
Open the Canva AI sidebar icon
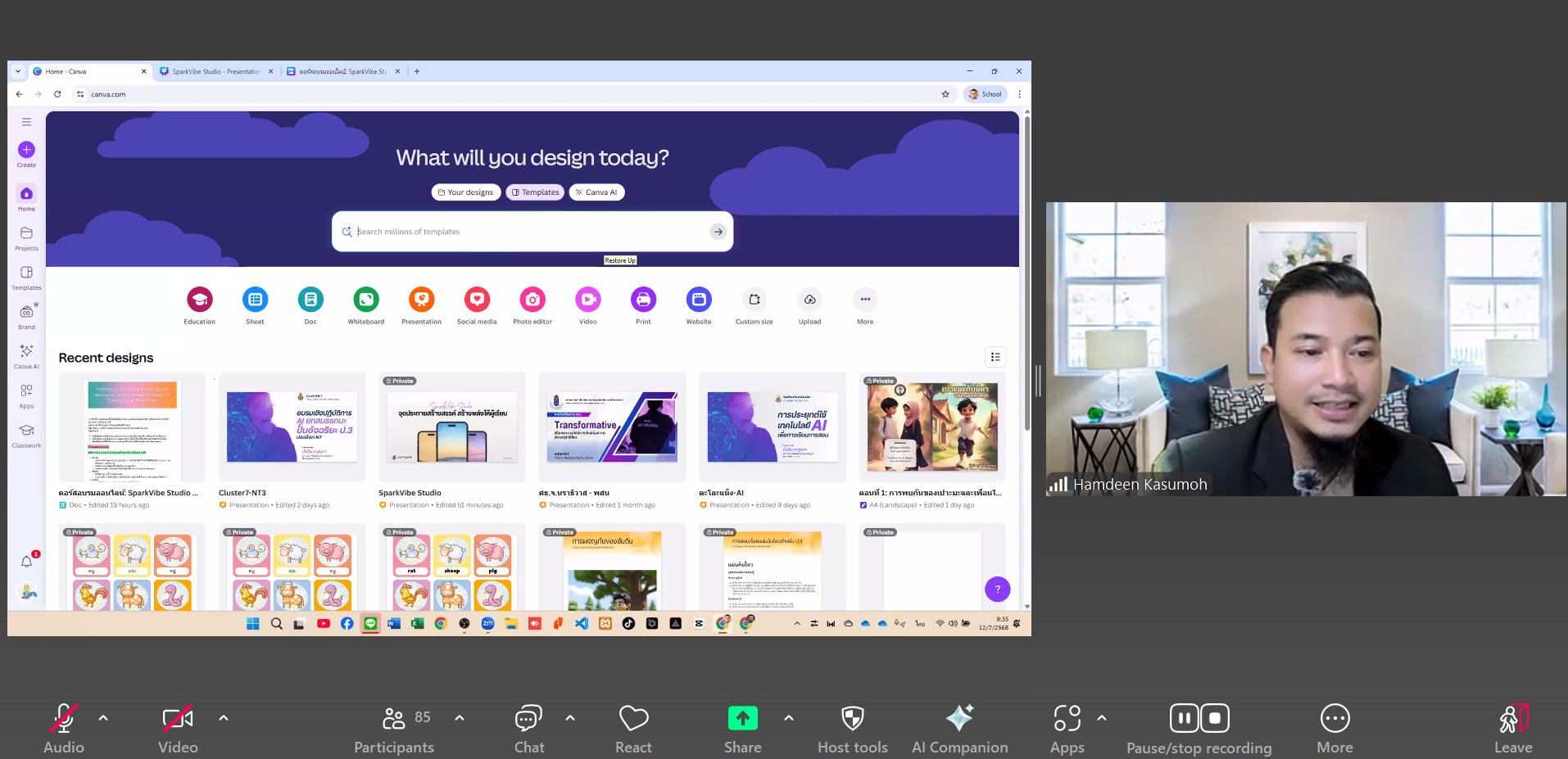[26, 352]
